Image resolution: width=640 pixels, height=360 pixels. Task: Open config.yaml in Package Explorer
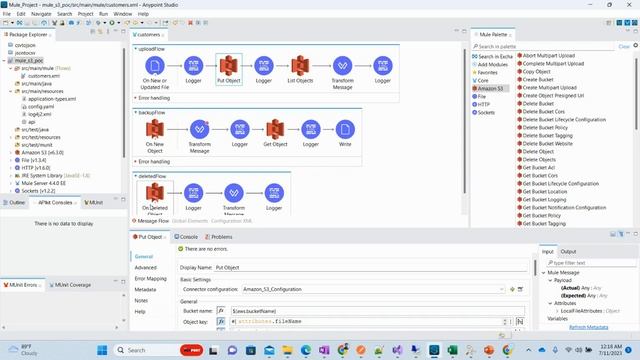38,107
